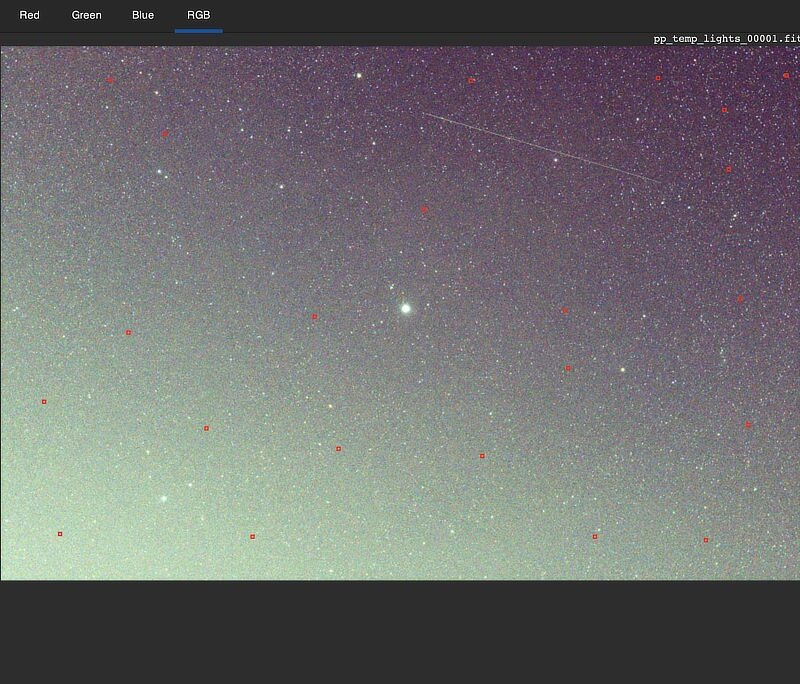This screenshot has height=684, width=800.
Task: Select the topmost red sample marker on the left side
Action: coord(110,80)
